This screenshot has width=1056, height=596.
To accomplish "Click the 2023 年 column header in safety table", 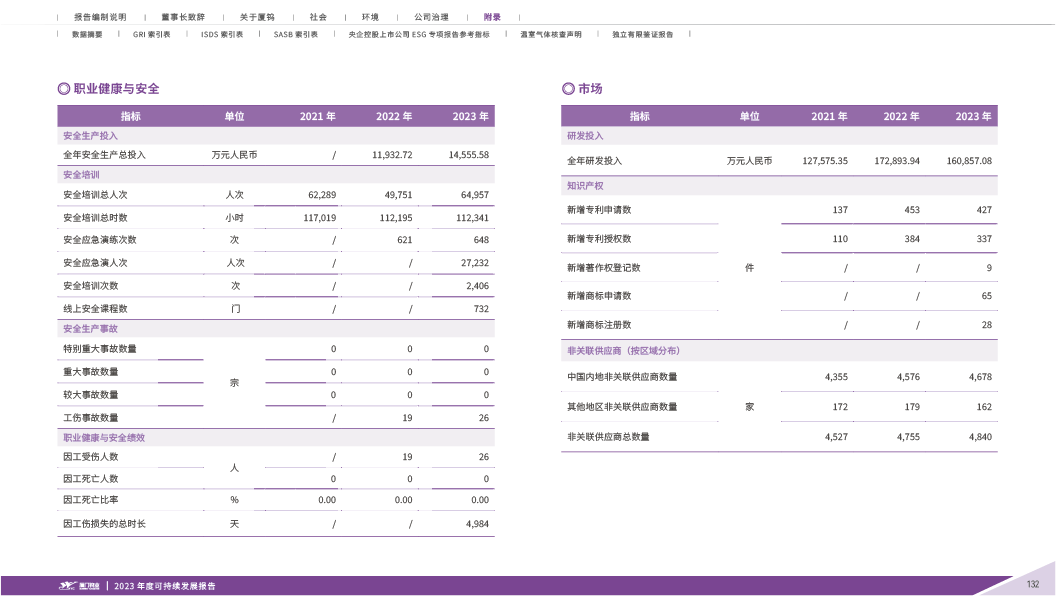I will click(470, 117).
